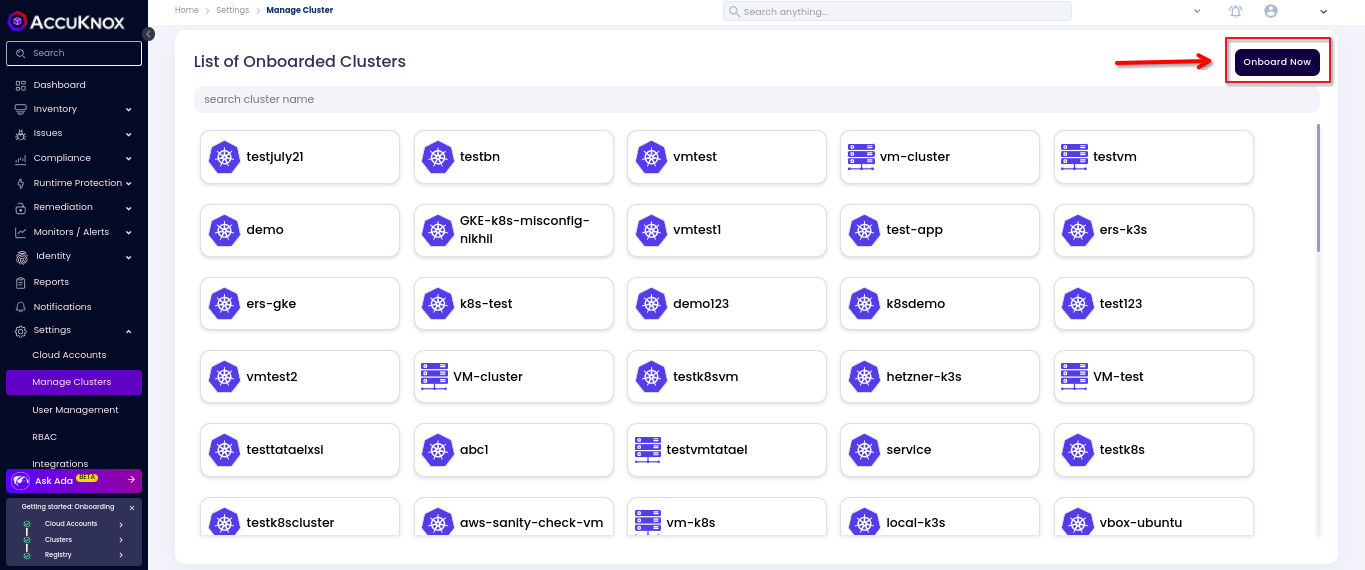Click the server icon of VM-test cluster
The image size is (1365, 570).
coord(1074,376)
